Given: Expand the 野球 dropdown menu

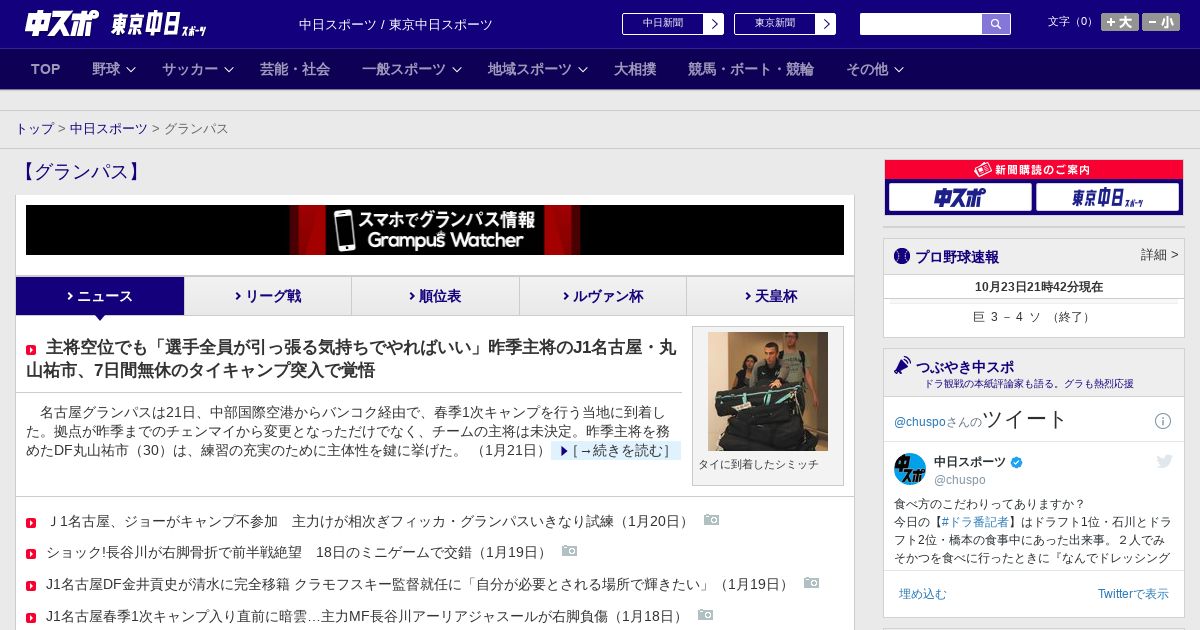Looking at the screenshot, I should click(114, 69).
